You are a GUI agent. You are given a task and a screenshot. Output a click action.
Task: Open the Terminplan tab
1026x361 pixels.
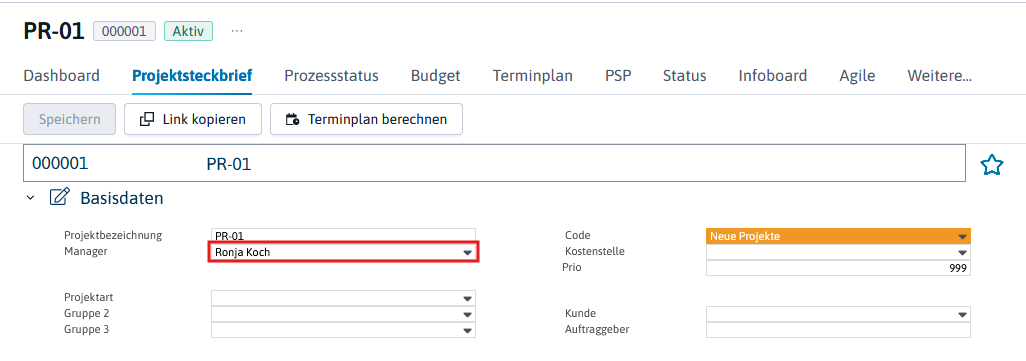[x=533, y=76]
